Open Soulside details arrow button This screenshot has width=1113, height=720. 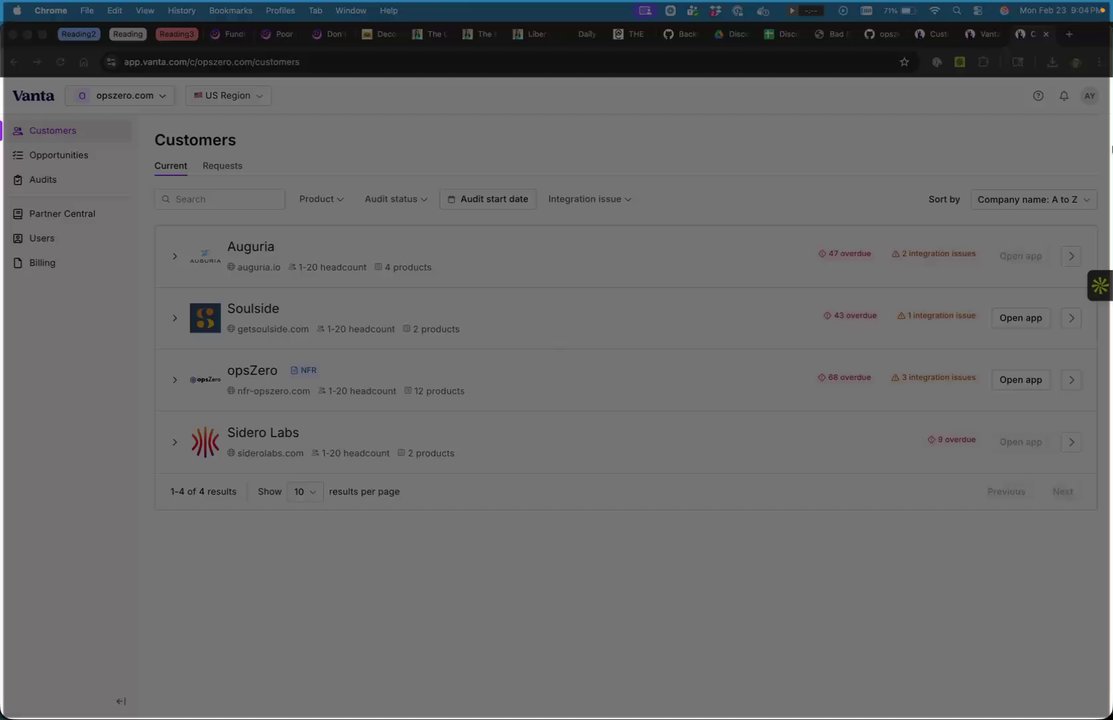tap(1071, 318)
